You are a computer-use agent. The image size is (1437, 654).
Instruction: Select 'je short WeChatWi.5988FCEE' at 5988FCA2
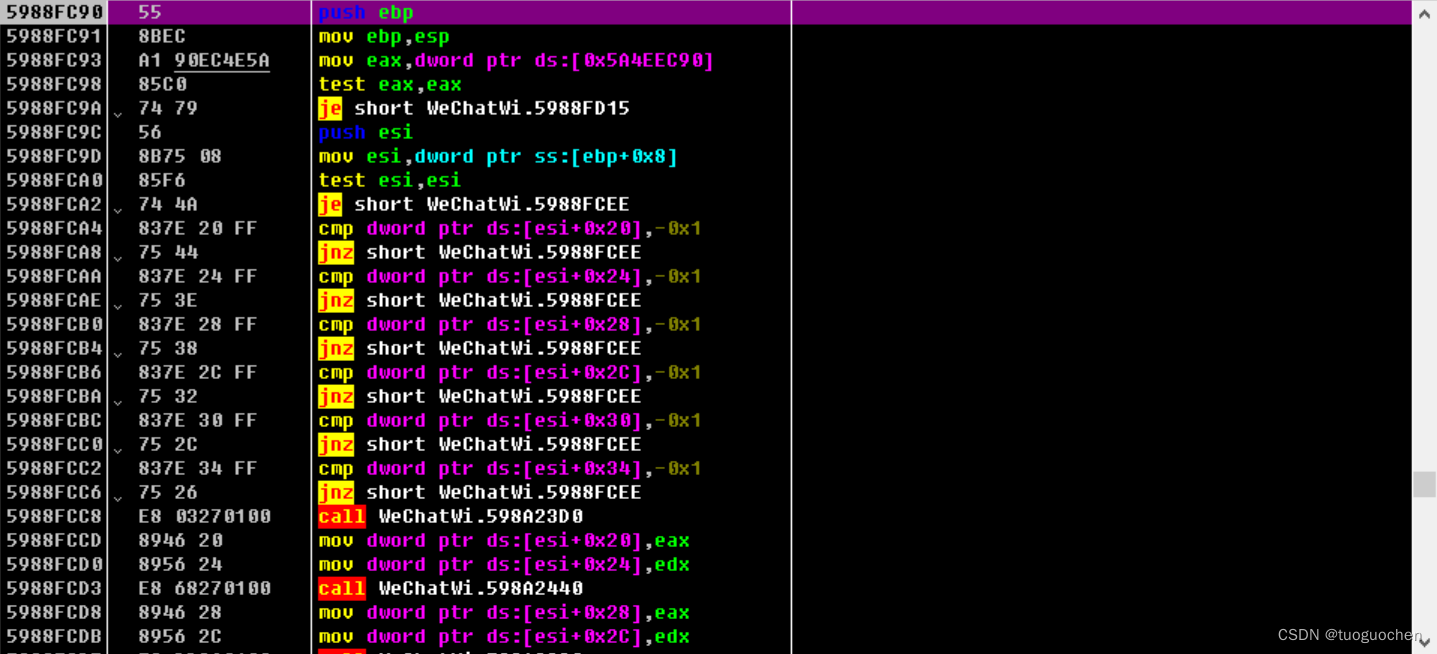[474, 204]
